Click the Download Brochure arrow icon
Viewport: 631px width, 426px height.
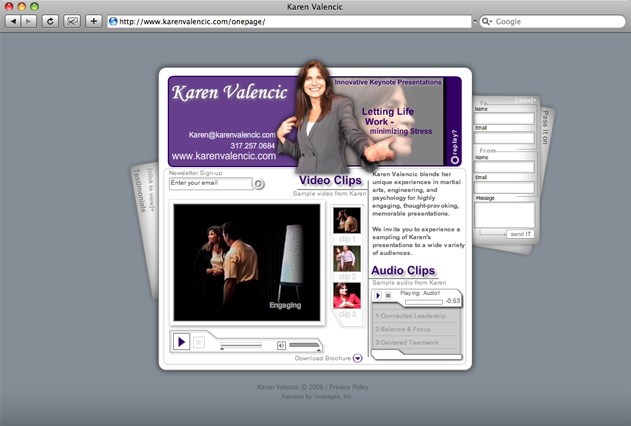[357, 358]
